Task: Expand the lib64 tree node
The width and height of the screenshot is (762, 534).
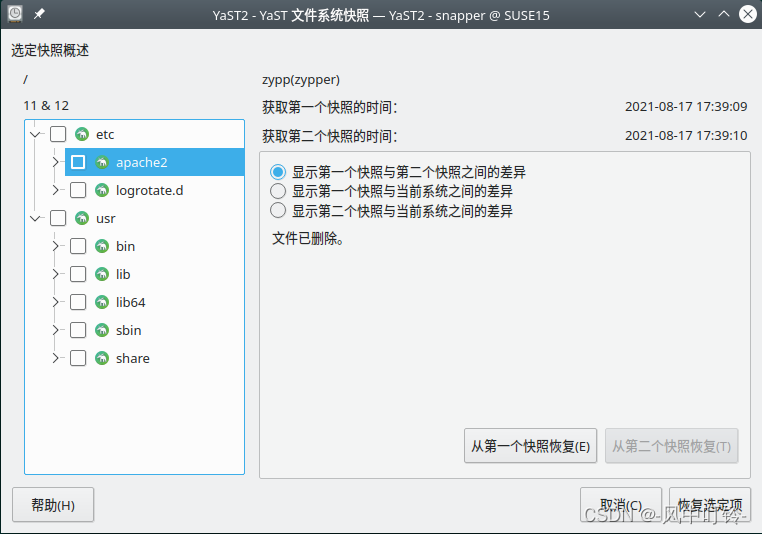Action: tap(55, 302)
